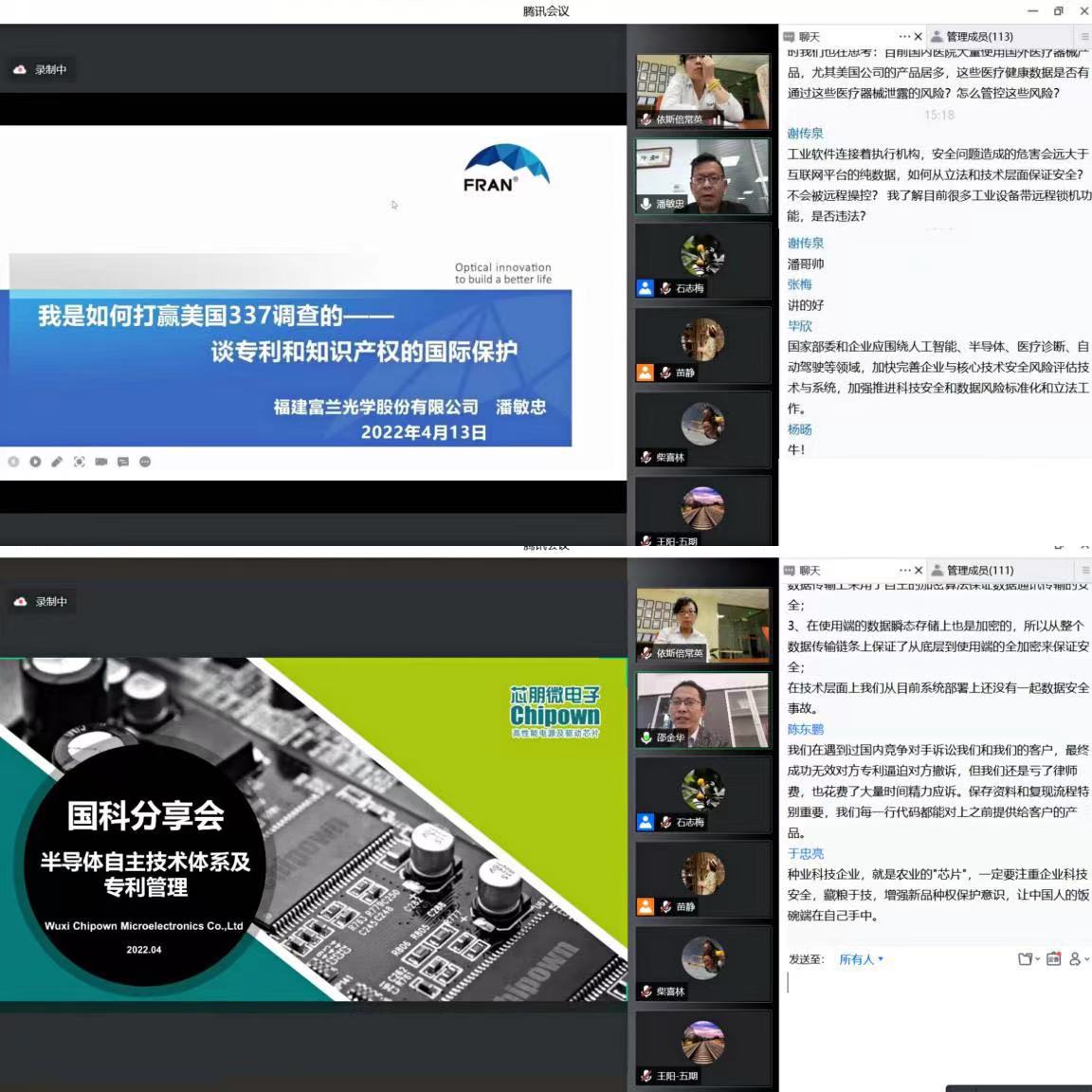Click the chat message input field
Viewport: 1092px width, 1092px height.
936,1017
